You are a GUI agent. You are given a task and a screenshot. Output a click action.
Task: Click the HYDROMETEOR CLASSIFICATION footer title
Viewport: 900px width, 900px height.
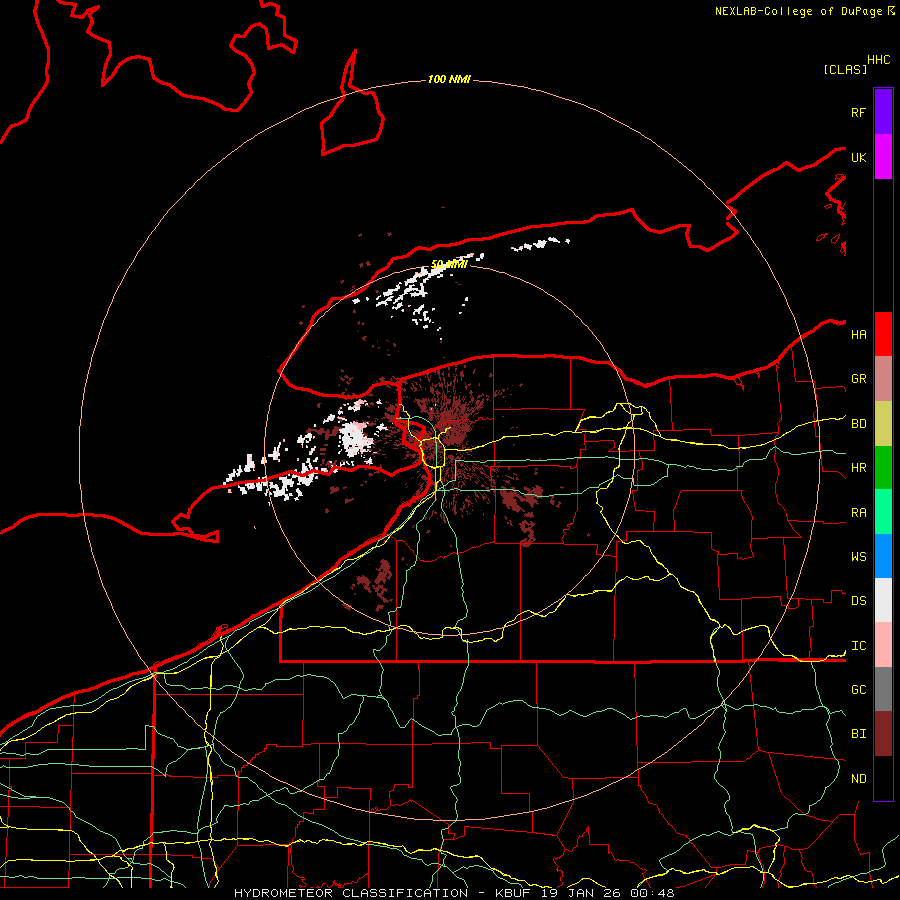(x=351, y=893)
